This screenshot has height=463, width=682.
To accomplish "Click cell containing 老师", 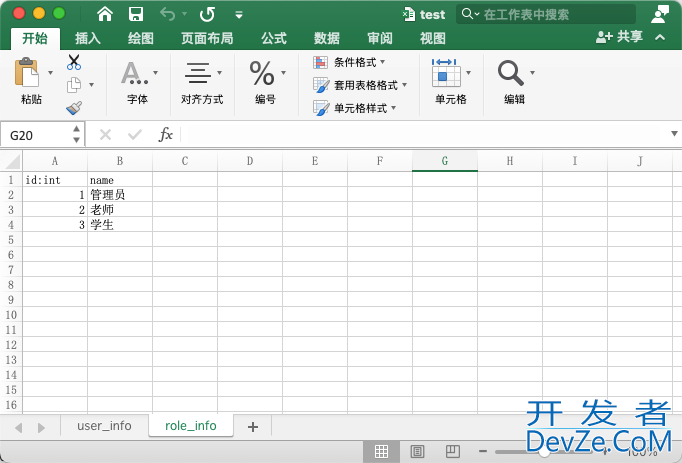I will (x=120, y=210).
